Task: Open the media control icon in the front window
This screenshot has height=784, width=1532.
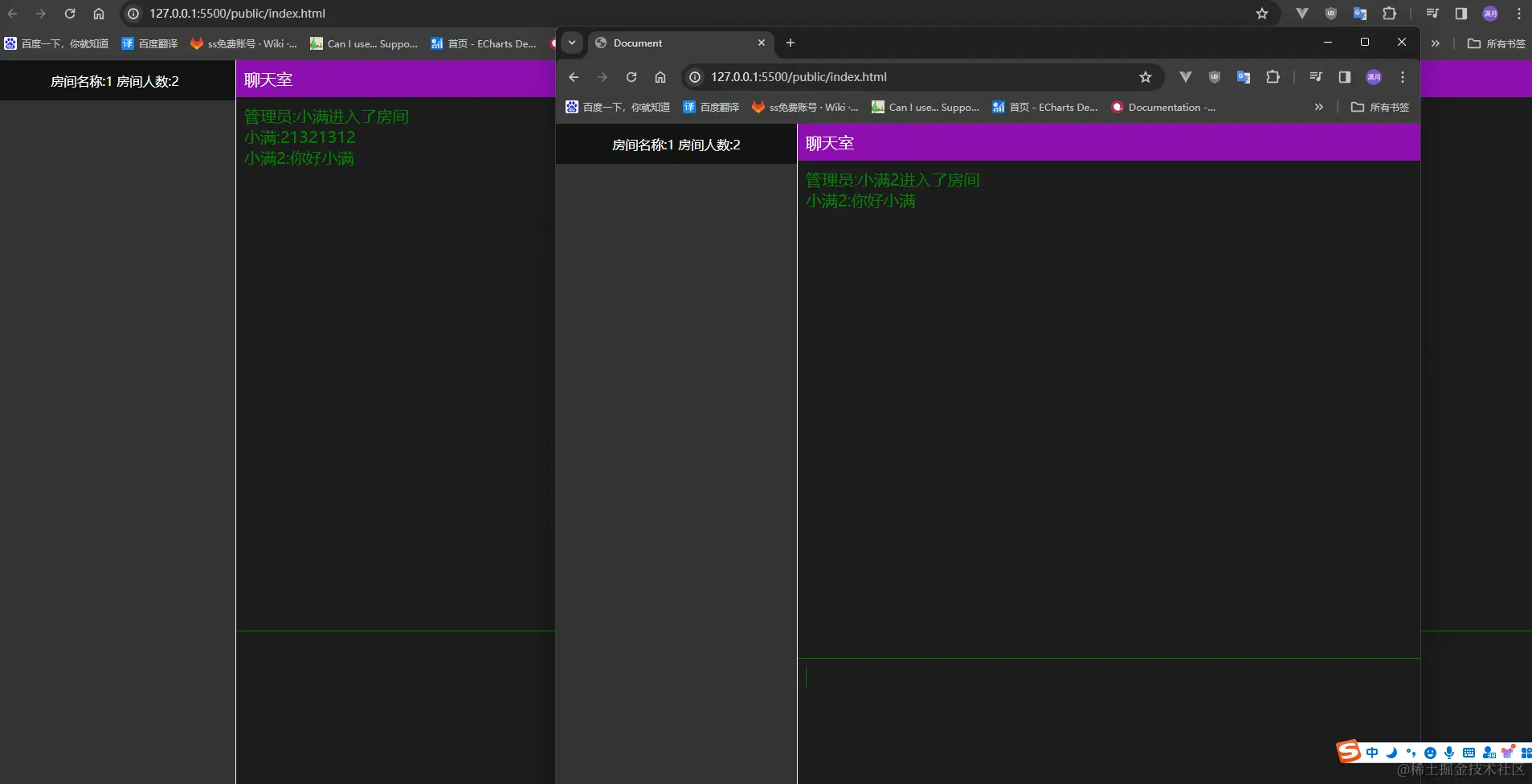Action: pos(1316,77)
